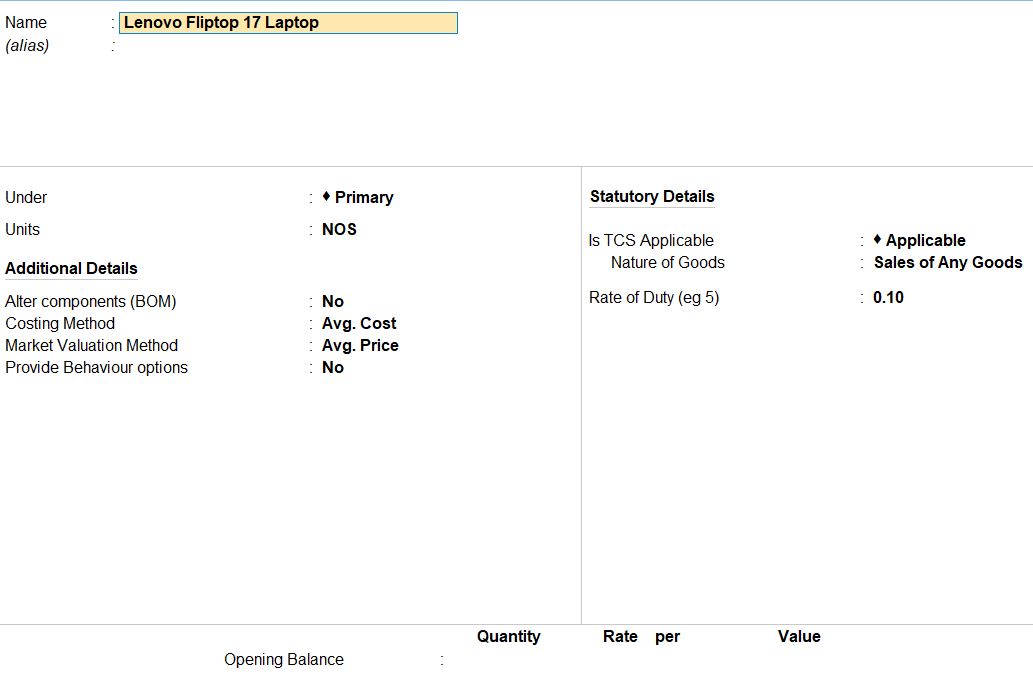
Task: Click the alias label
Action: (x=27, y=45)
